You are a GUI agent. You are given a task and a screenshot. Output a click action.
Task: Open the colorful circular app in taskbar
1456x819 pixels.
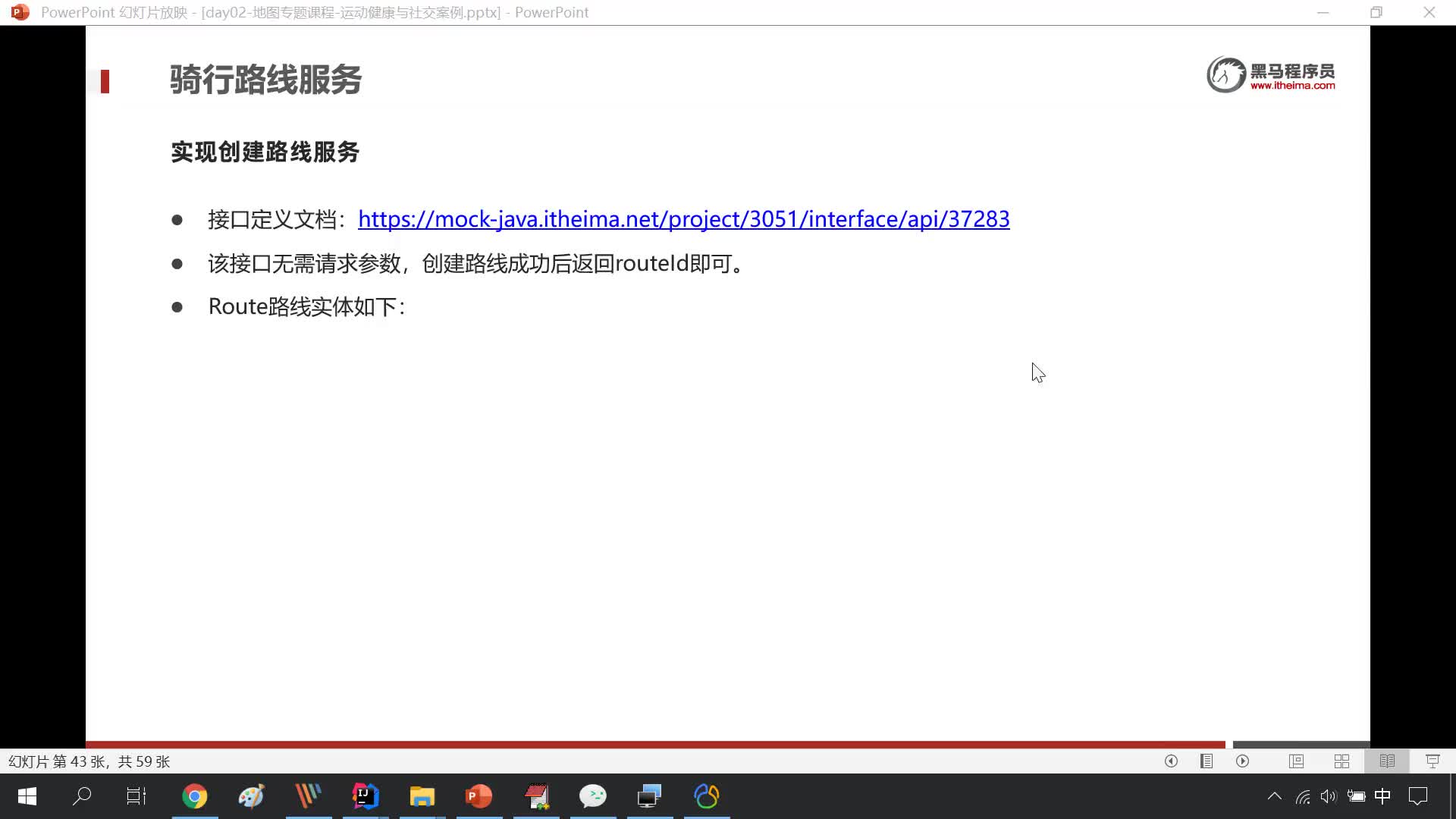pyautogui.click(x=707, y=796)
